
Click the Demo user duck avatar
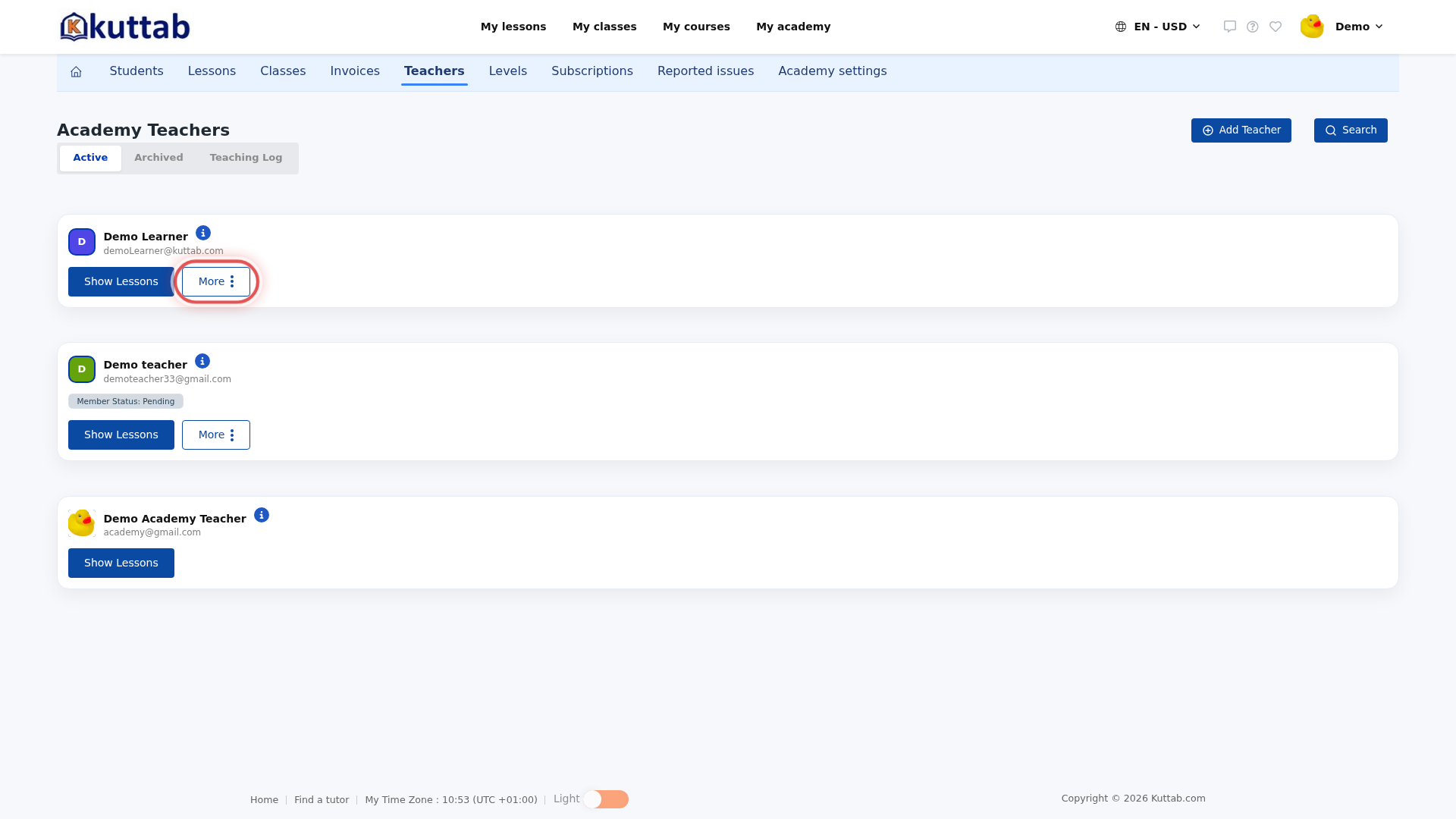coord(1312,27)
